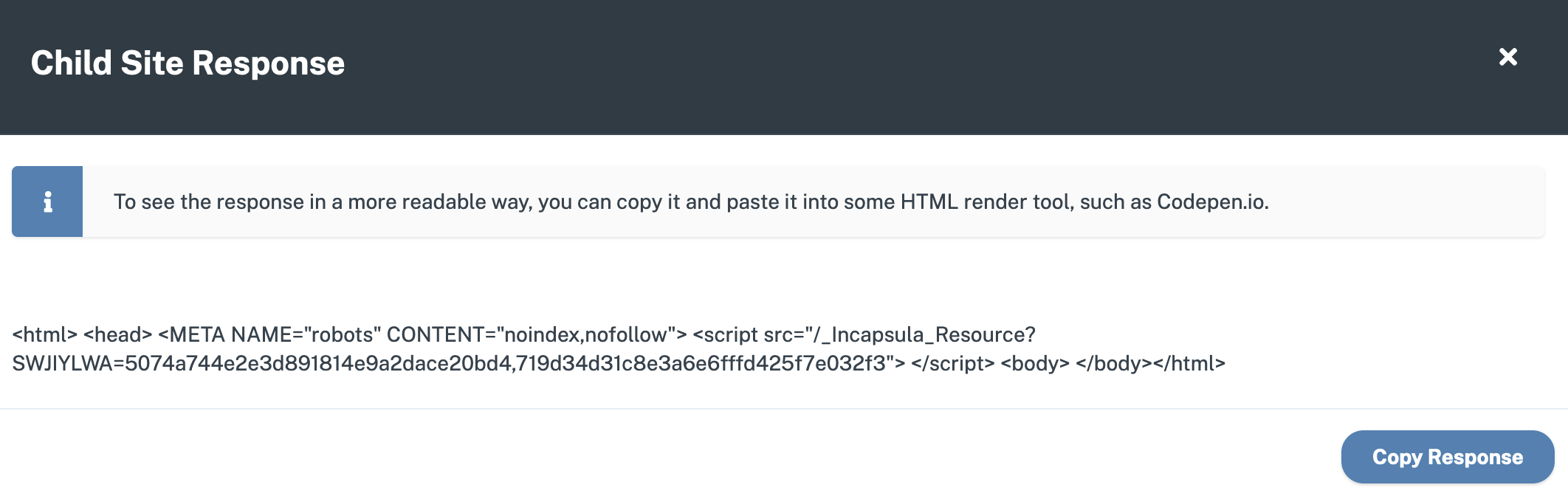Close the Child Site Response dialog
This screenshot has width=1568, height=496.
[1507, 57]
